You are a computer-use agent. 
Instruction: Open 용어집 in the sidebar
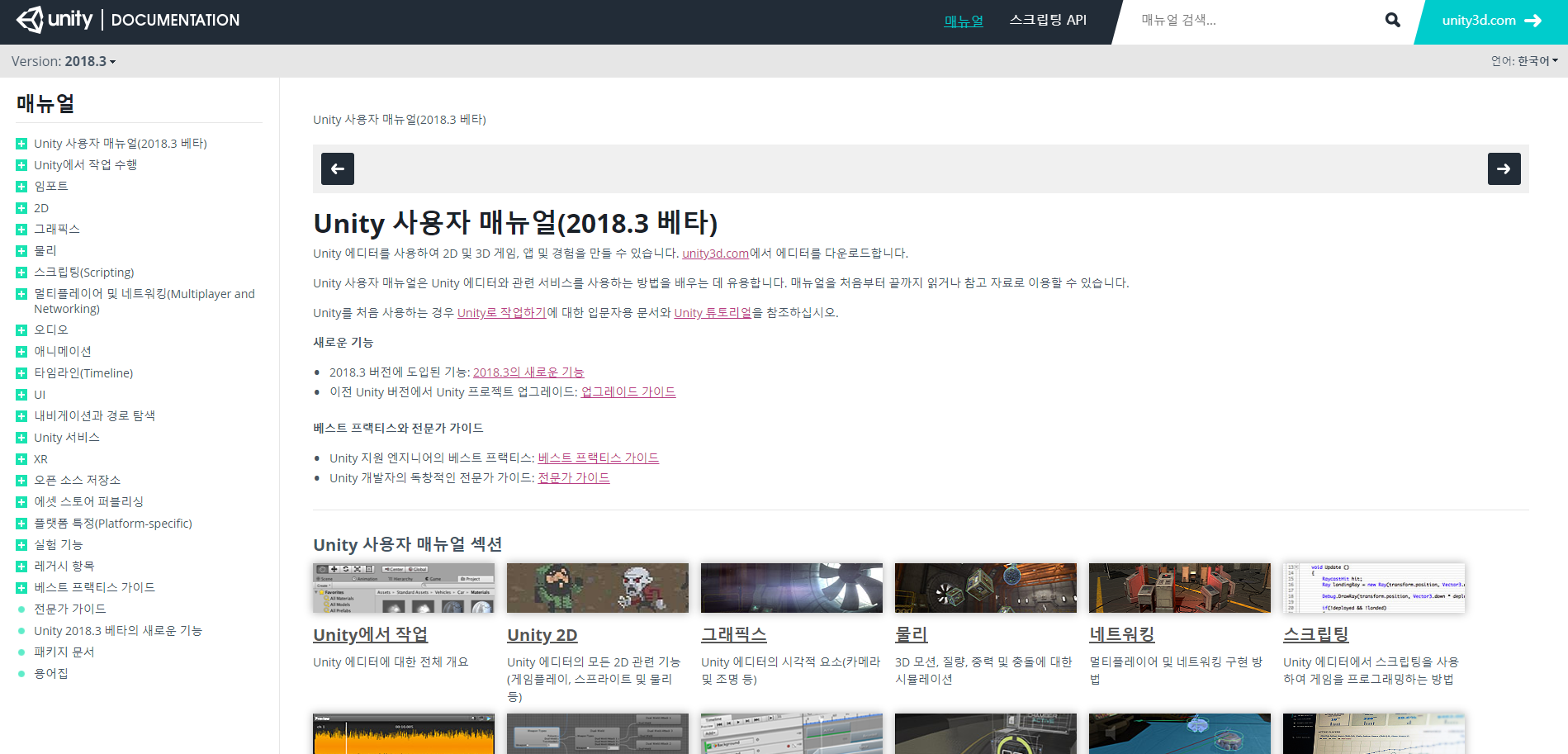click(x=51, y=673)
